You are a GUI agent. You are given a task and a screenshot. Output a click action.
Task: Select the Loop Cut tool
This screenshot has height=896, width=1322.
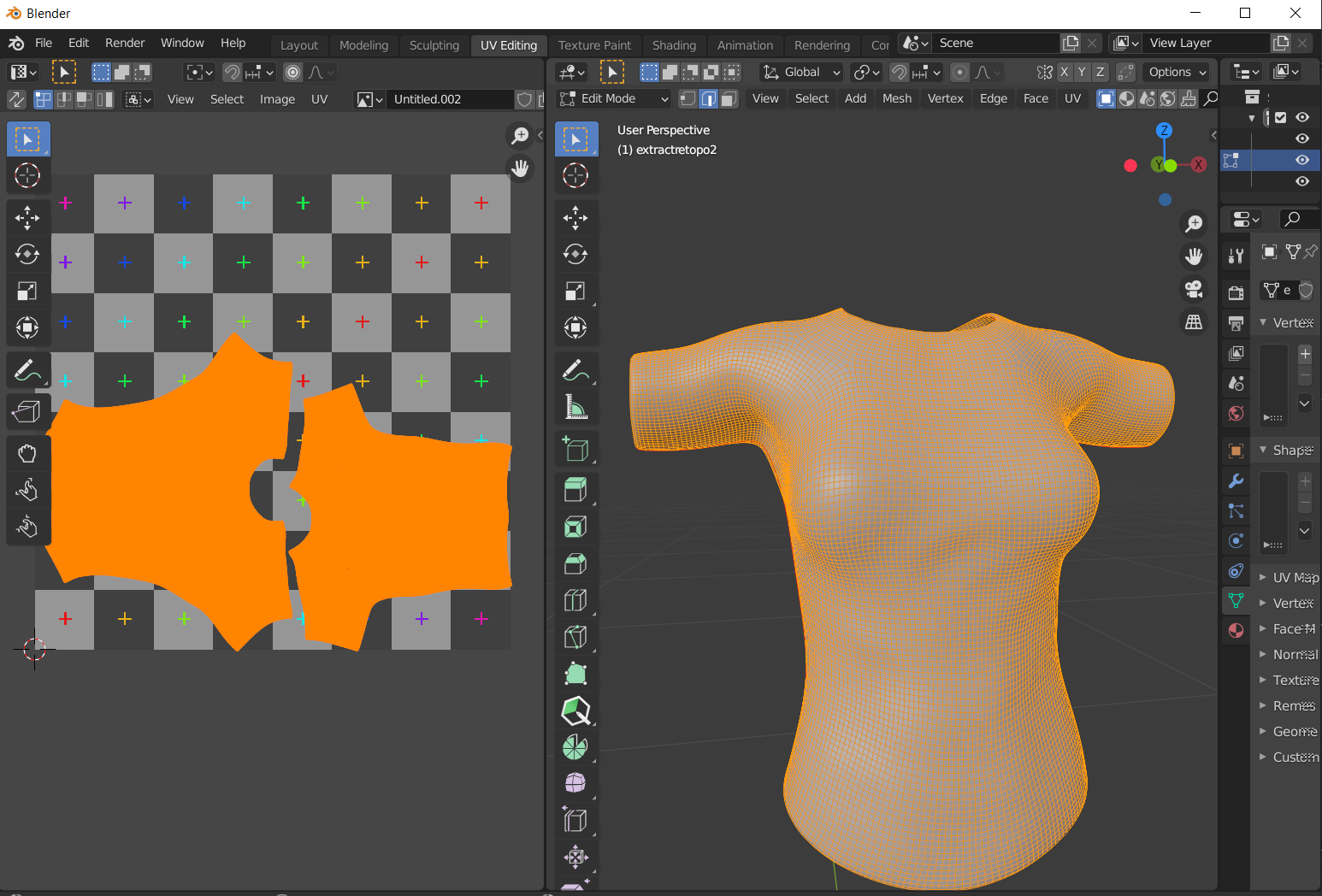pyautogui.click(x=575, y=600)
